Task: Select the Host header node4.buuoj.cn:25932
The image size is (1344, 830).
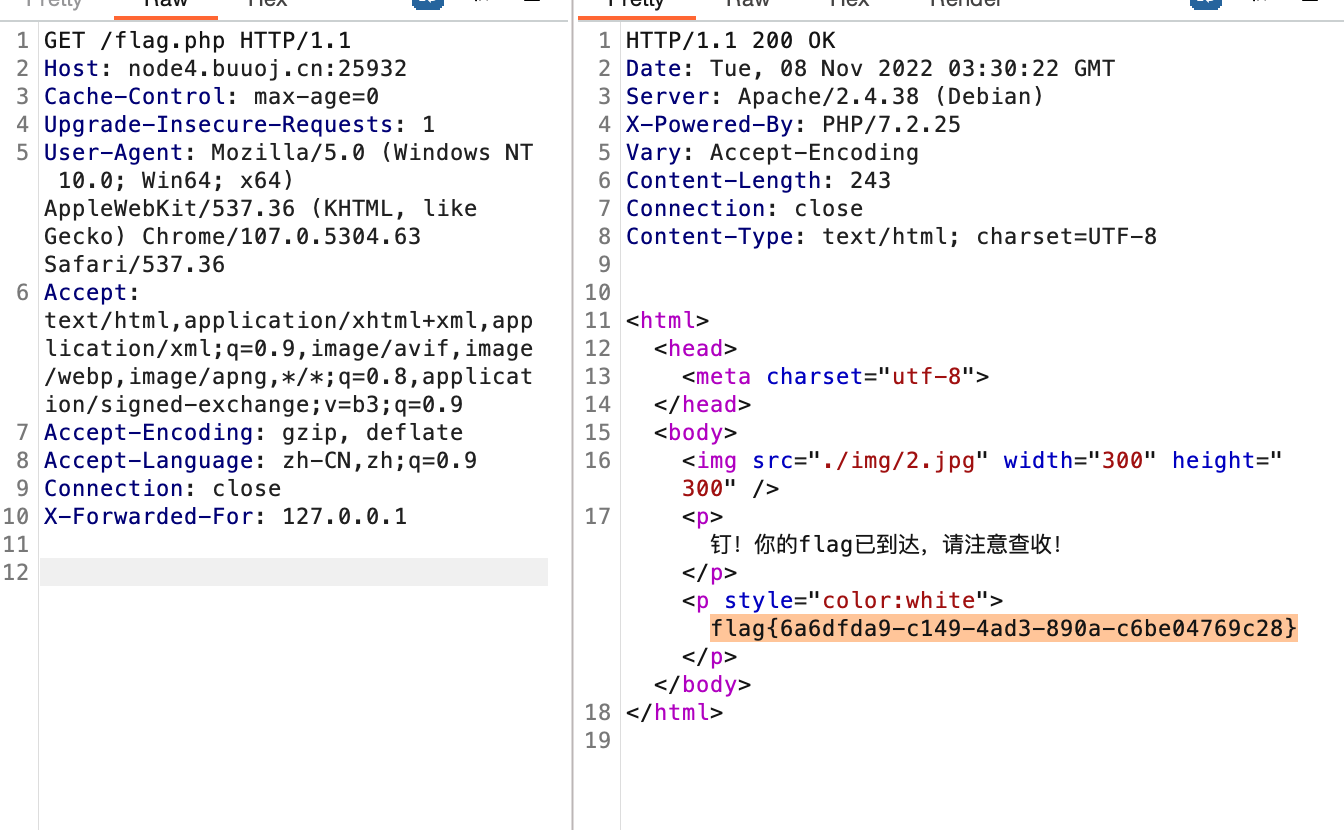Action: point(225,69)
